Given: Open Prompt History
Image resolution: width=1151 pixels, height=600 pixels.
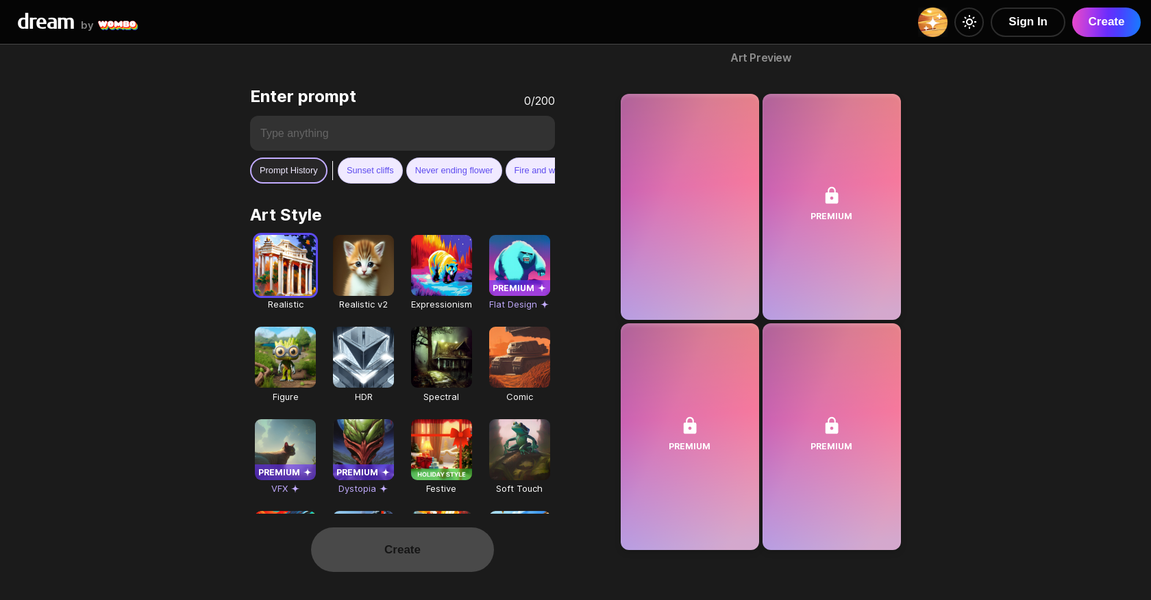Looking at the screenshot, I should click(288, 171).
